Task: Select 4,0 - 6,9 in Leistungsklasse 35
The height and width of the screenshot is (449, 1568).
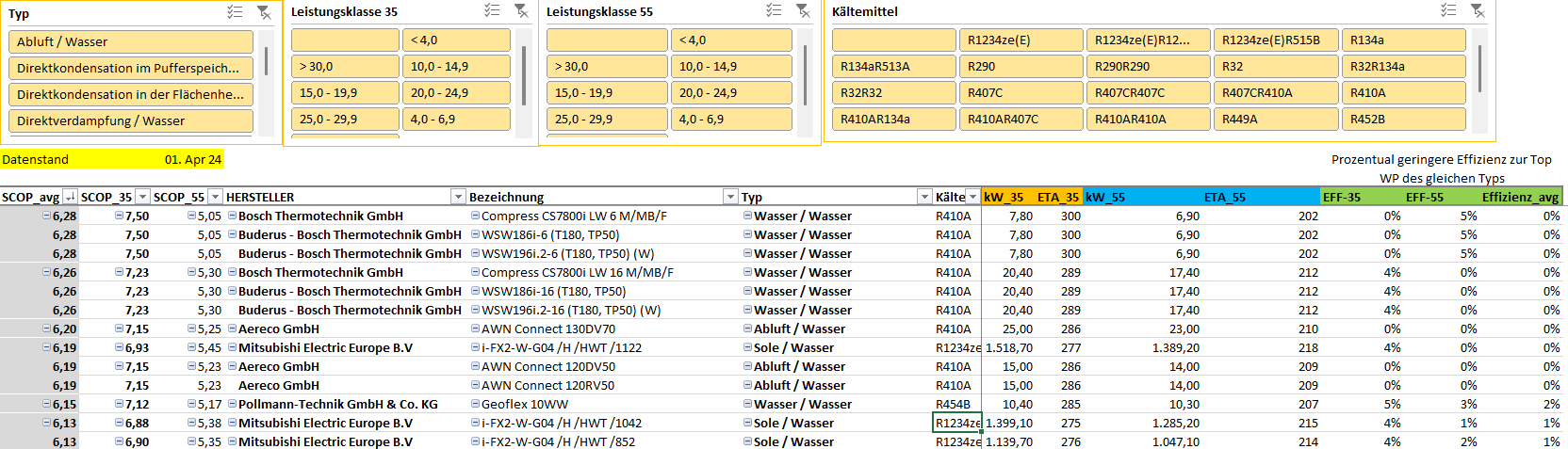Action: coord(456,119)
